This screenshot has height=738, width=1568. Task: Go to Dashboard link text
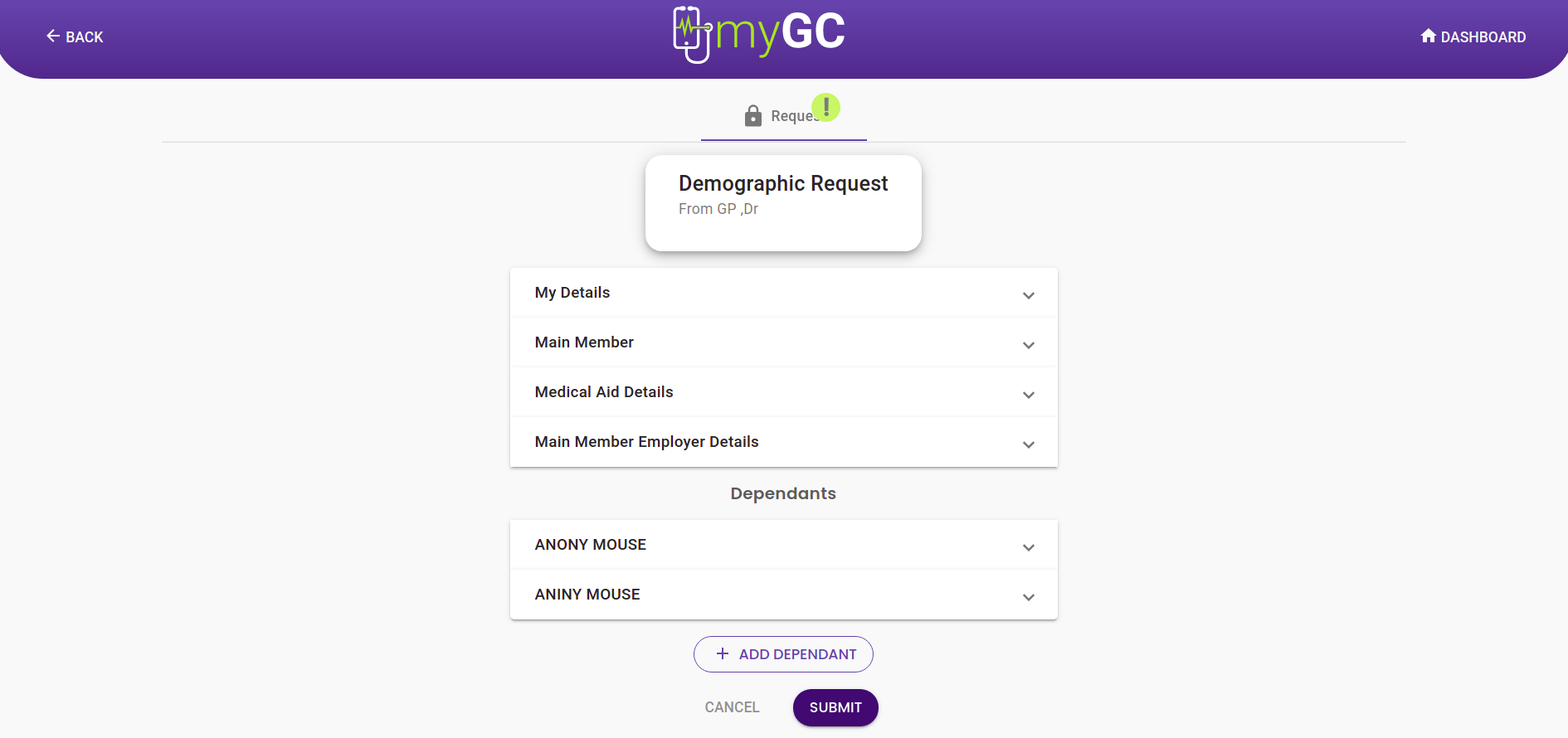[x=1483, y=37]
